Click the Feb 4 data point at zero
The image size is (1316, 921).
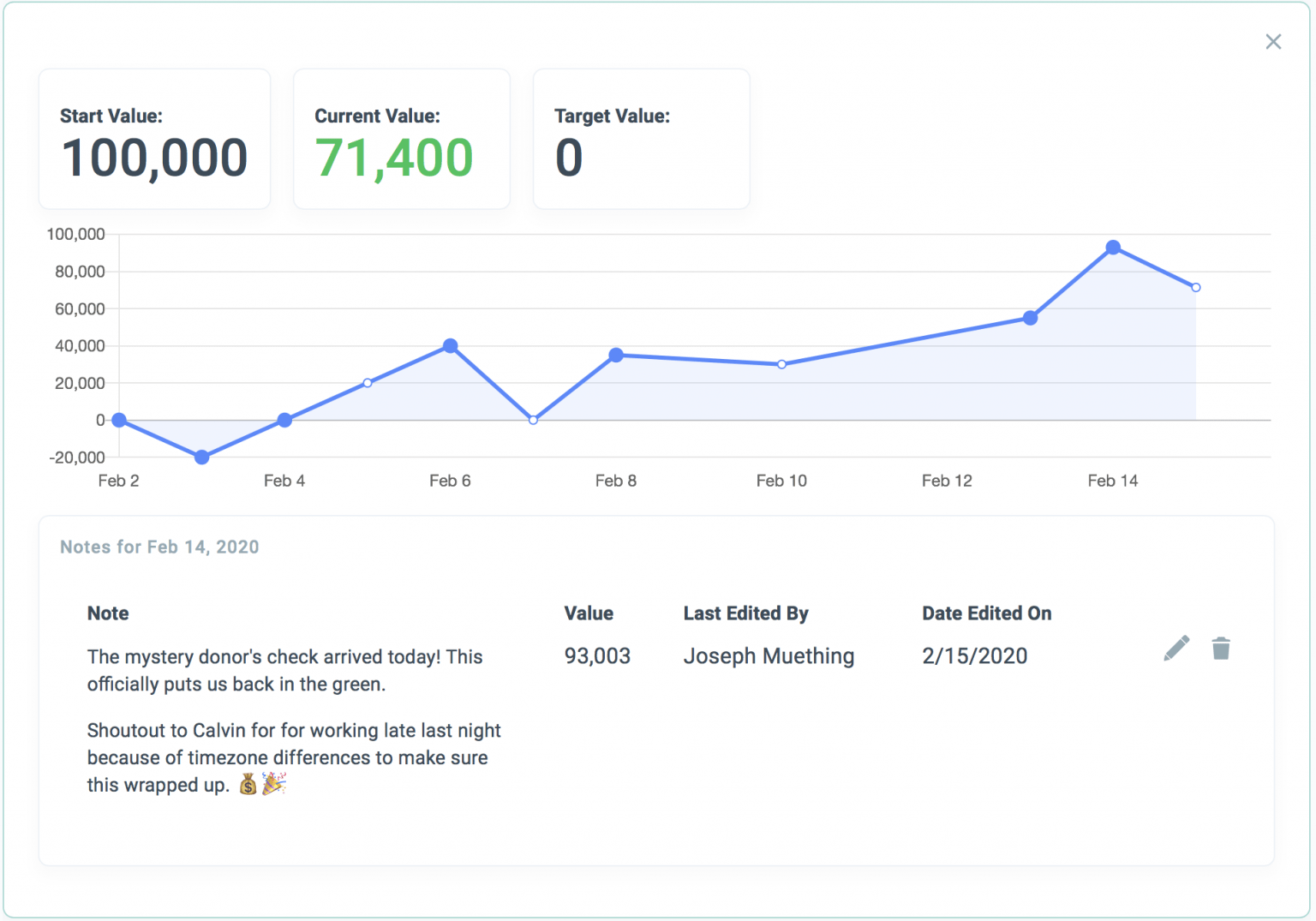click(284, 420)
